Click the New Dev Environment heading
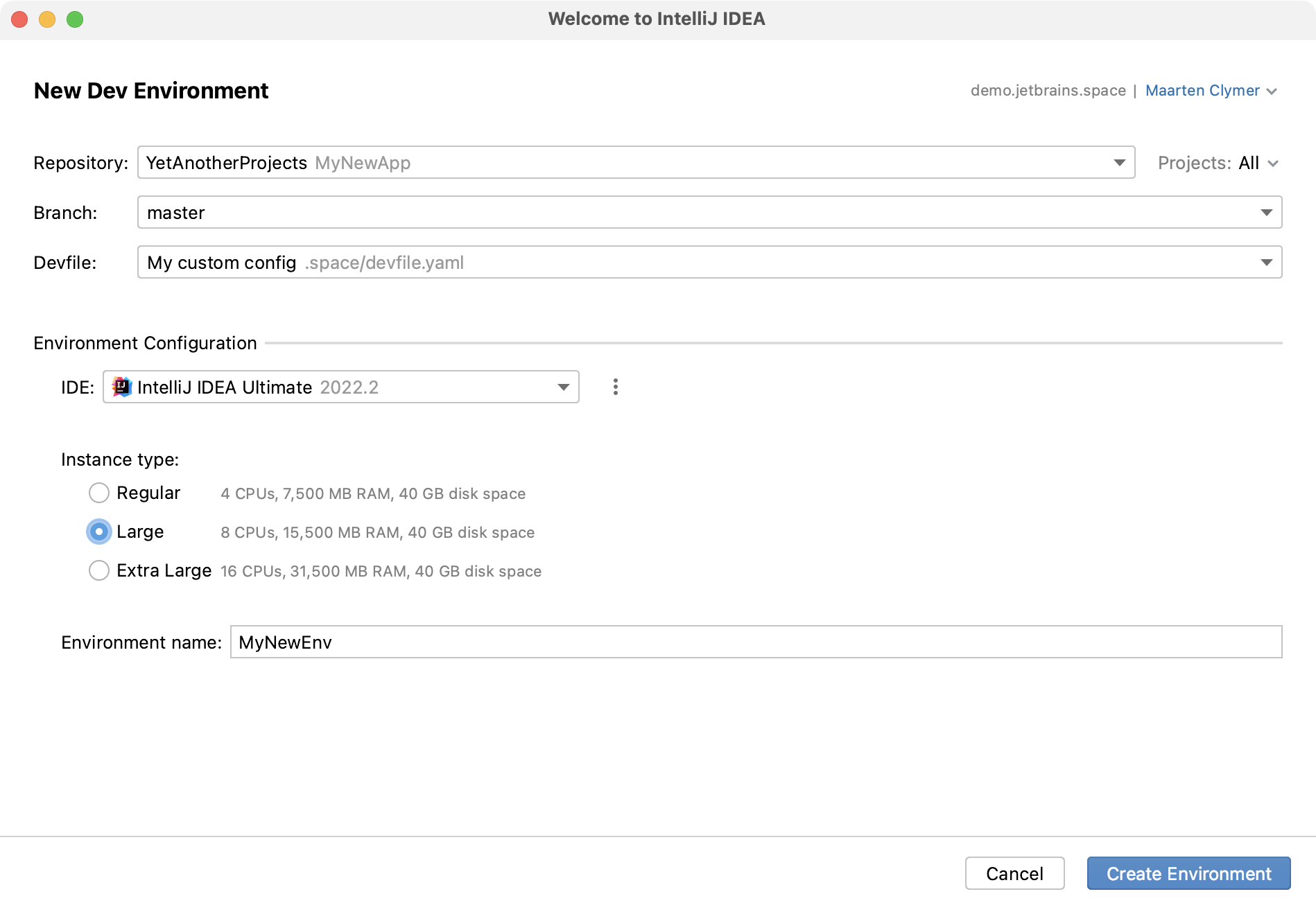Viewport: 1316px width, 912px height. (x=151, y=91)
